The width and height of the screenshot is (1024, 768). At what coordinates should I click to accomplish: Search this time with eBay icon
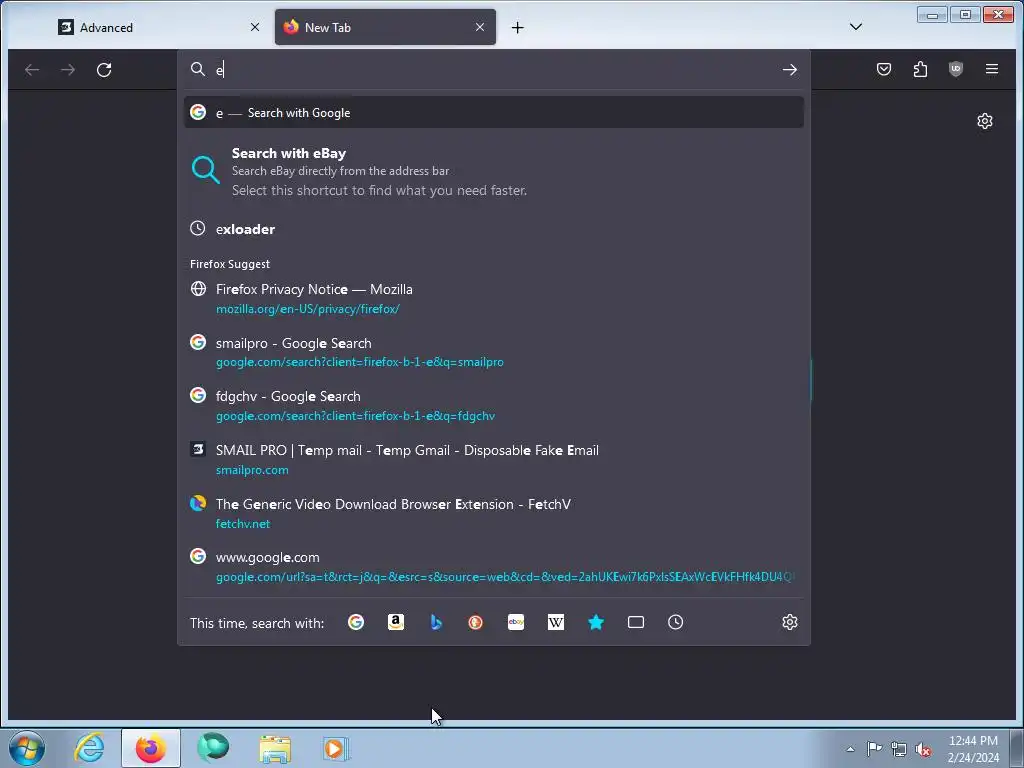pyautogui.click(x=516, y=622)
